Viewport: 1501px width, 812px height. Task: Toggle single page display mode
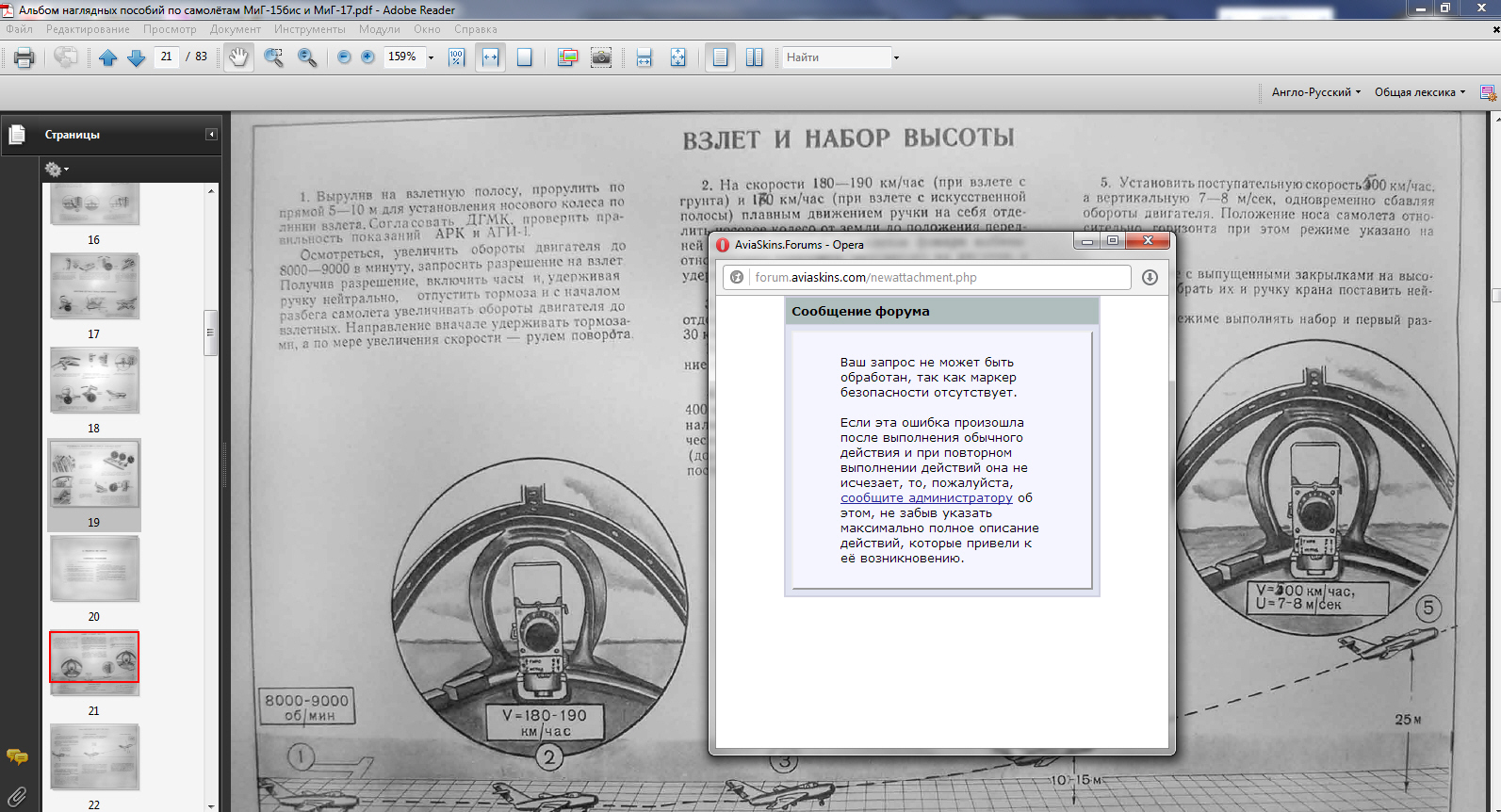[x=720, y=57]
